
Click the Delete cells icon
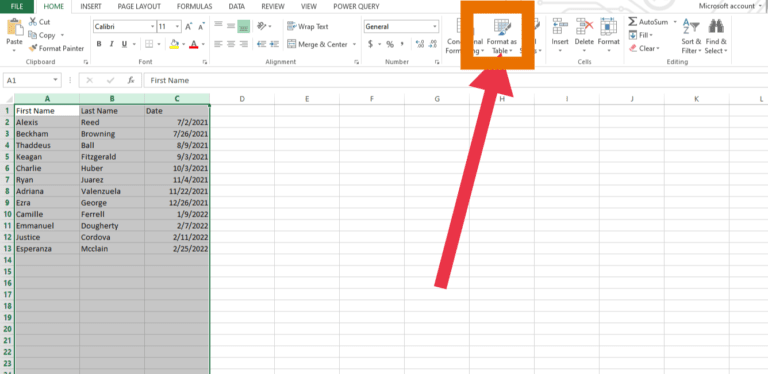click(x=584, y=26)
